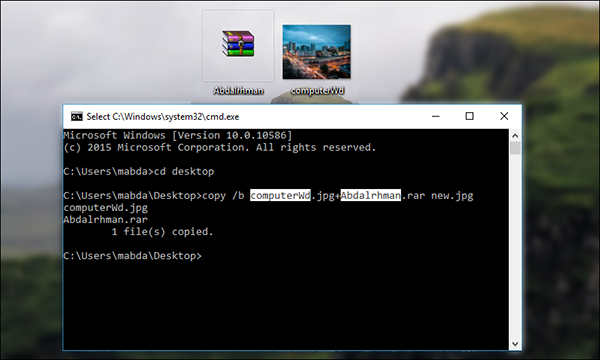
Task: Select the Abdalrhman WinRAR archive desktop icon
Action: [238, 44]
